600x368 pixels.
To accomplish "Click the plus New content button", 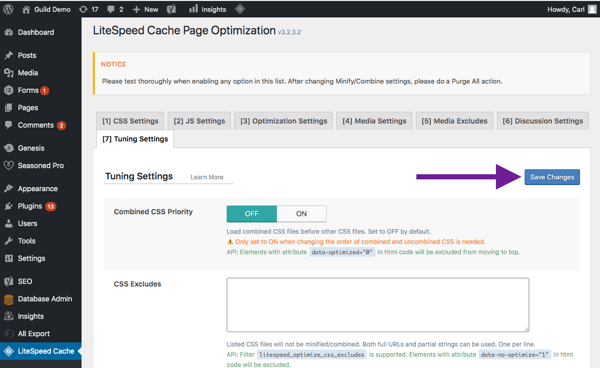I will coord(145,9).
